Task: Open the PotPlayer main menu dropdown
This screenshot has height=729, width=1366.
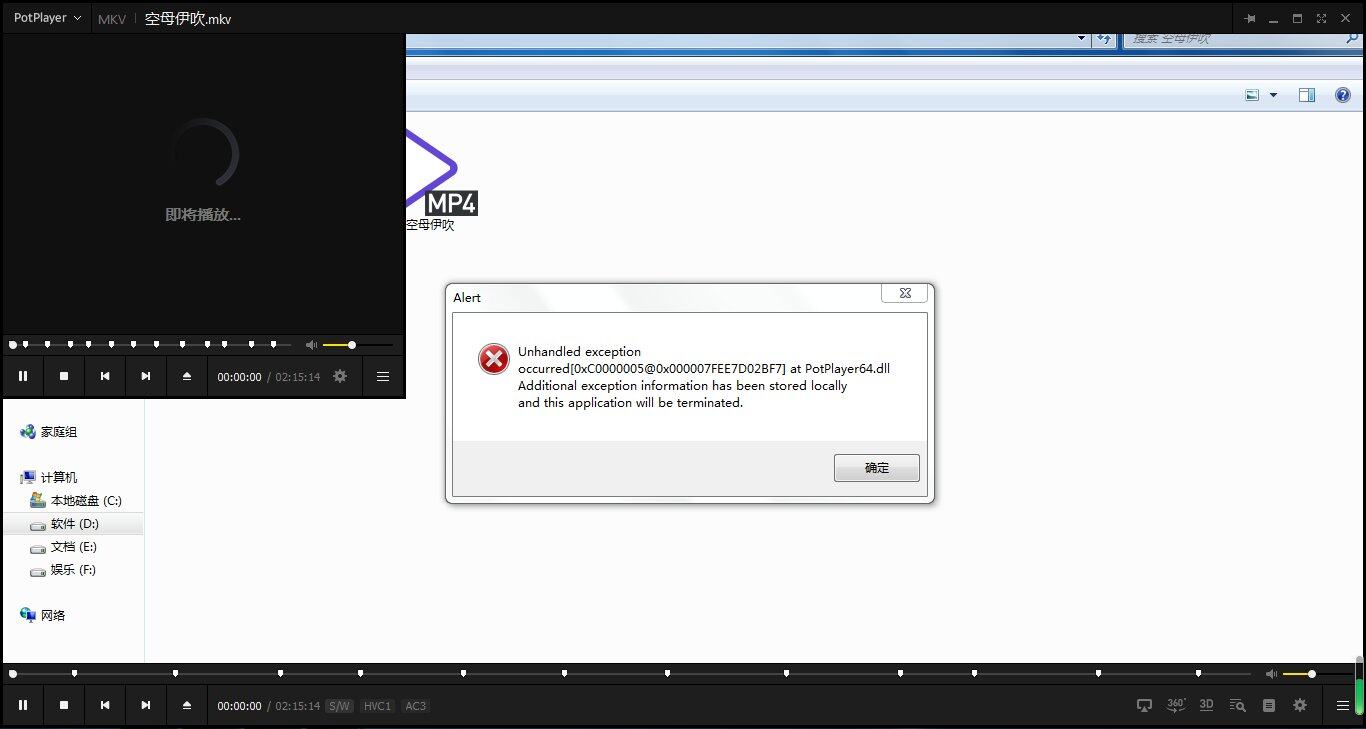Action: coord(47,18)
